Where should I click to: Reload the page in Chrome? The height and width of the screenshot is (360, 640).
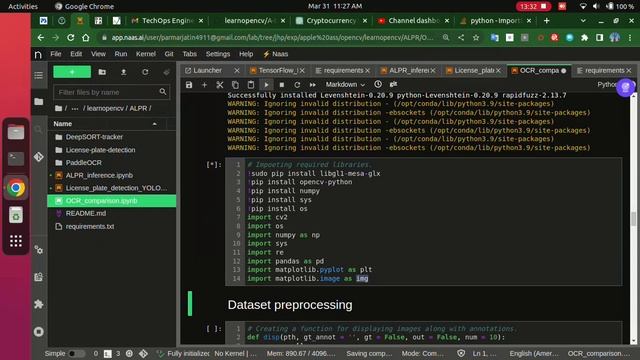(x=71, y=38)
